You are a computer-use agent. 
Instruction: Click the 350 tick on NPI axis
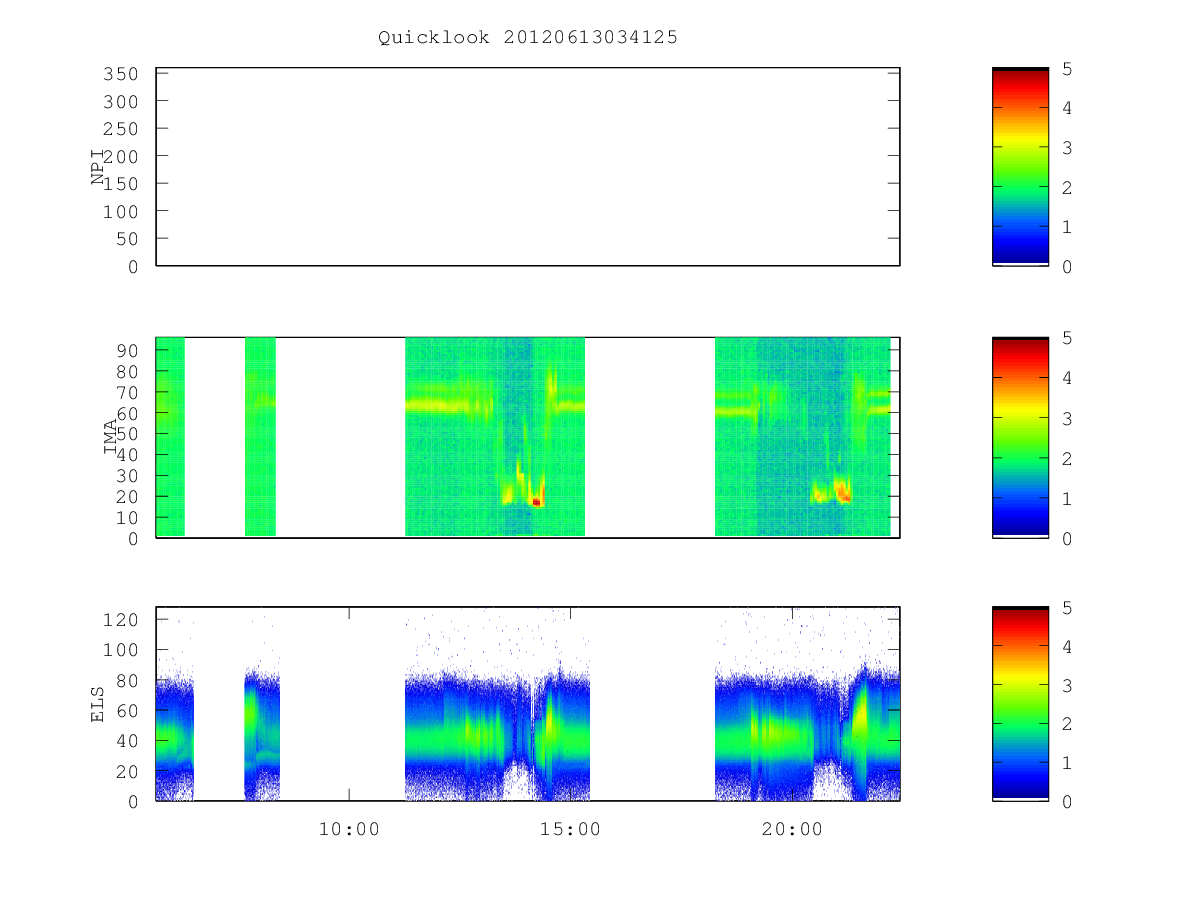pos(119,74)
